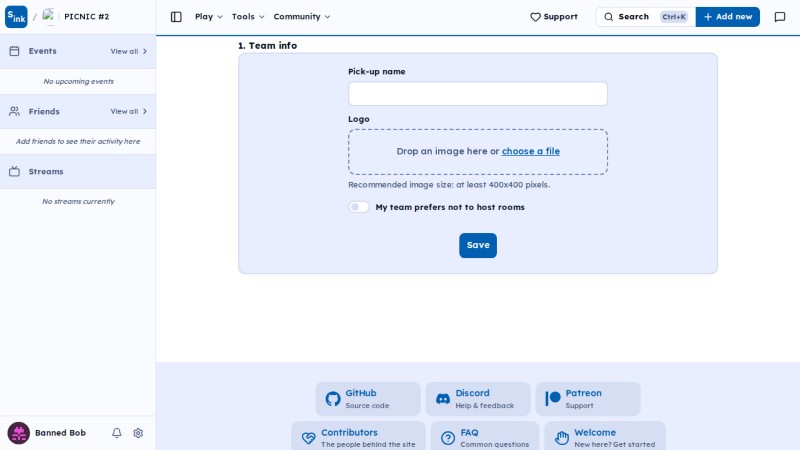Click the No streams currently text
Image resolution: width=800 pixels, height=450 pixels.
[78, 202]
